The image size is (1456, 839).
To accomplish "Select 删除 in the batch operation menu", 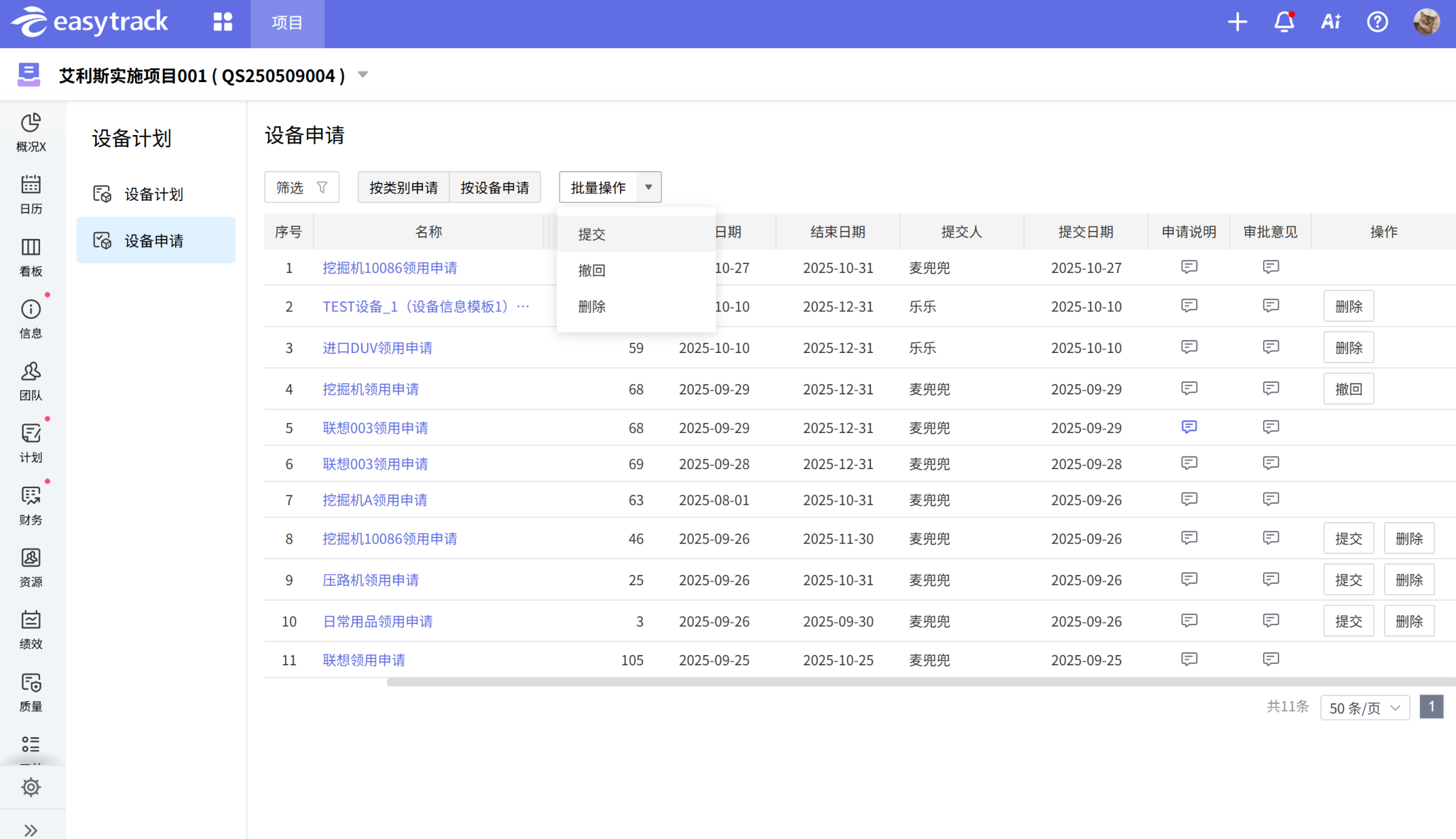I will (x=591, y=307).
